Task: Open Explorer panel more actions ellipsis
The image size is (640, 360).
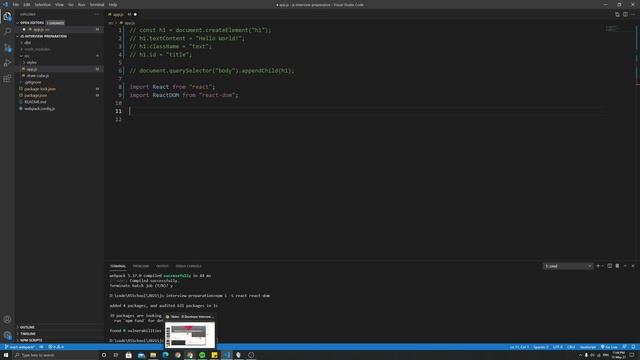Action: pyautogui.click(x=97, y=14)
